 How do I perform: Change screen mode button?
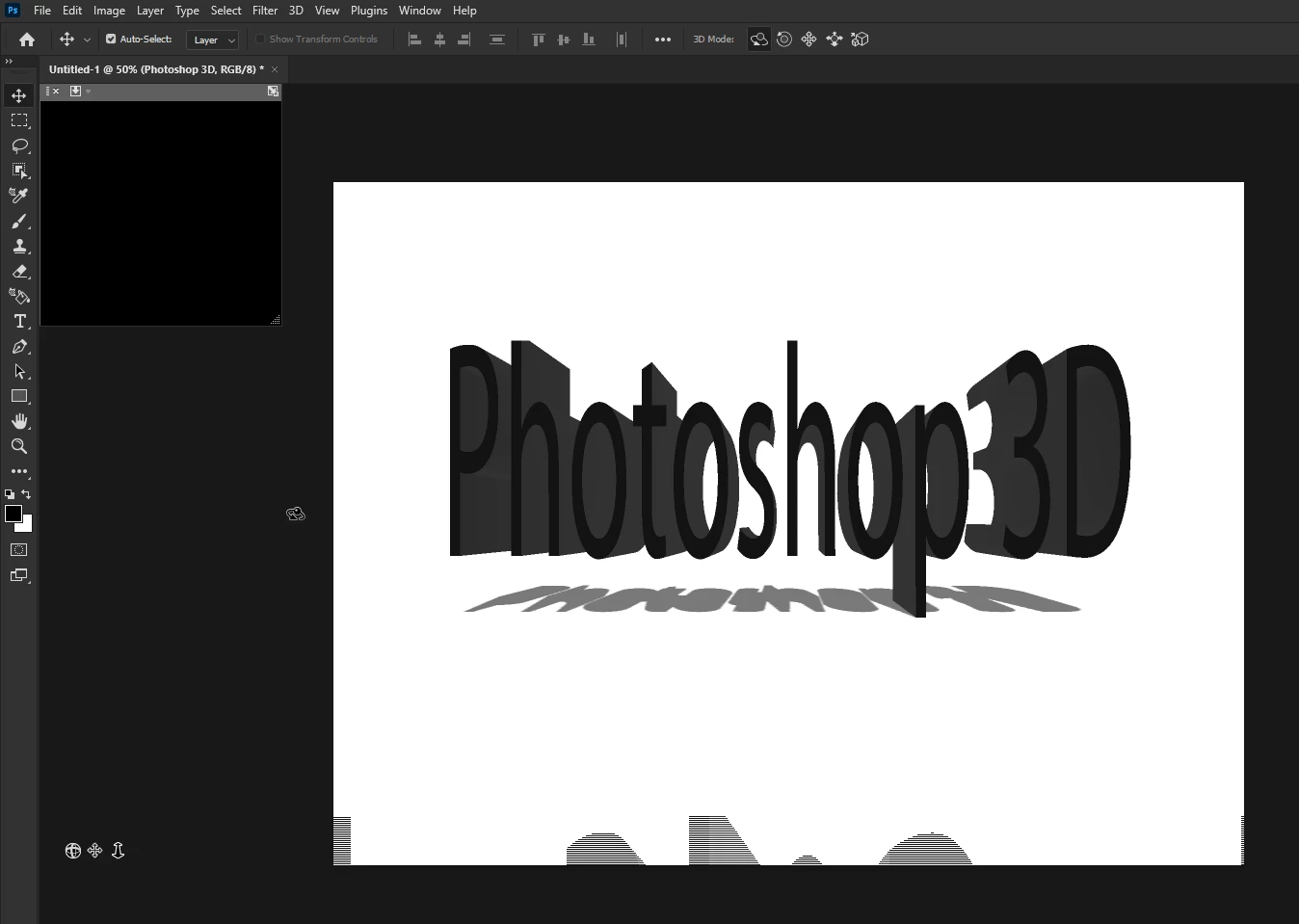click(x=19, y=575)
